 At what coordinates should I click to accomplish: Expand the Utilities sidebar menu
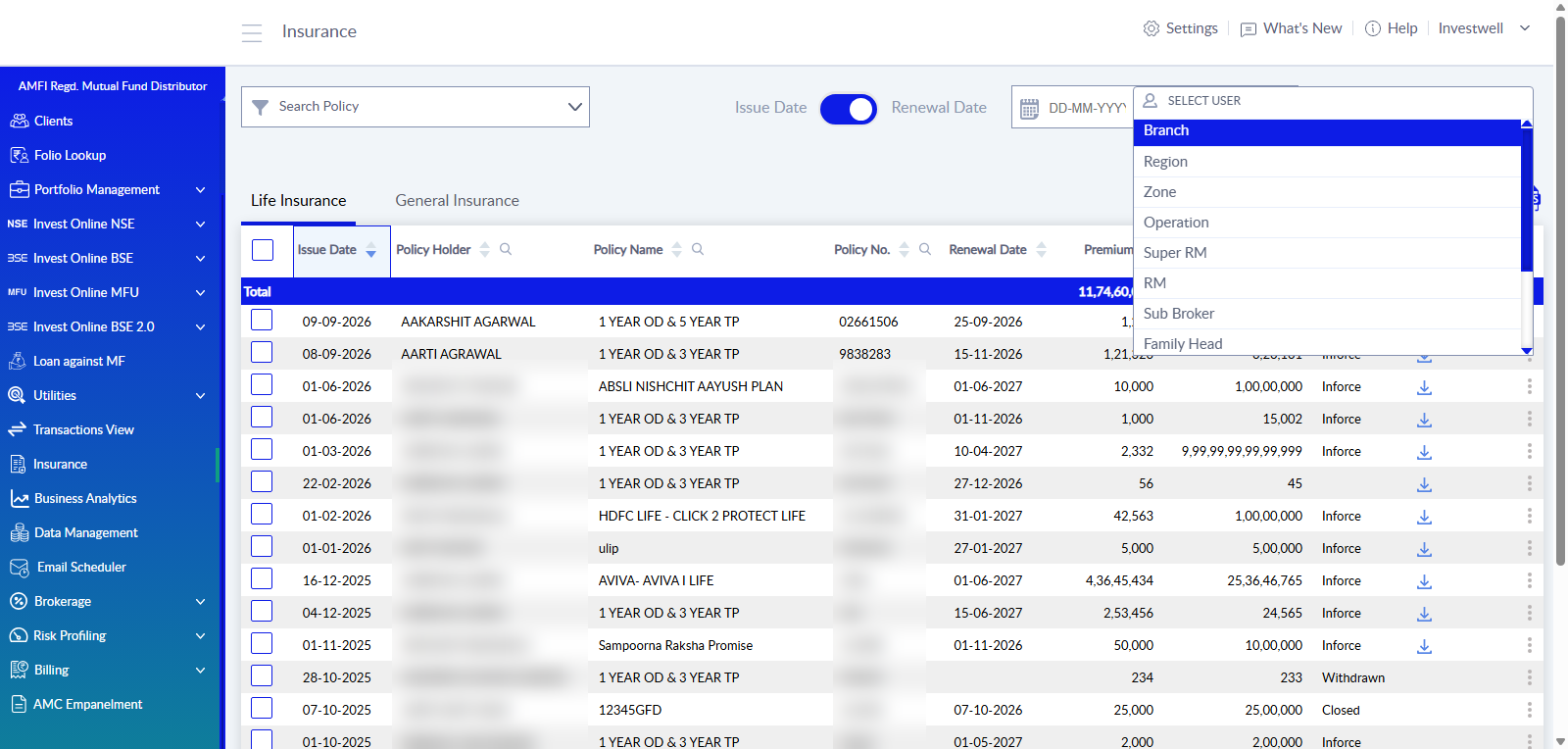pos(200,395)
